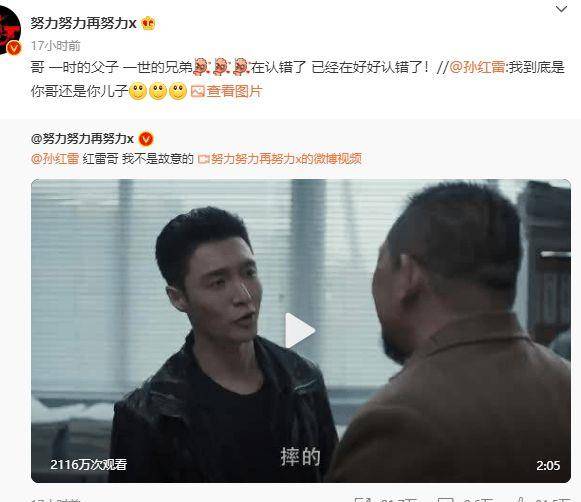Screen dimensions: 581x502
Task: Open @孙红雷 mention in original post
Action: coord(55,159)
